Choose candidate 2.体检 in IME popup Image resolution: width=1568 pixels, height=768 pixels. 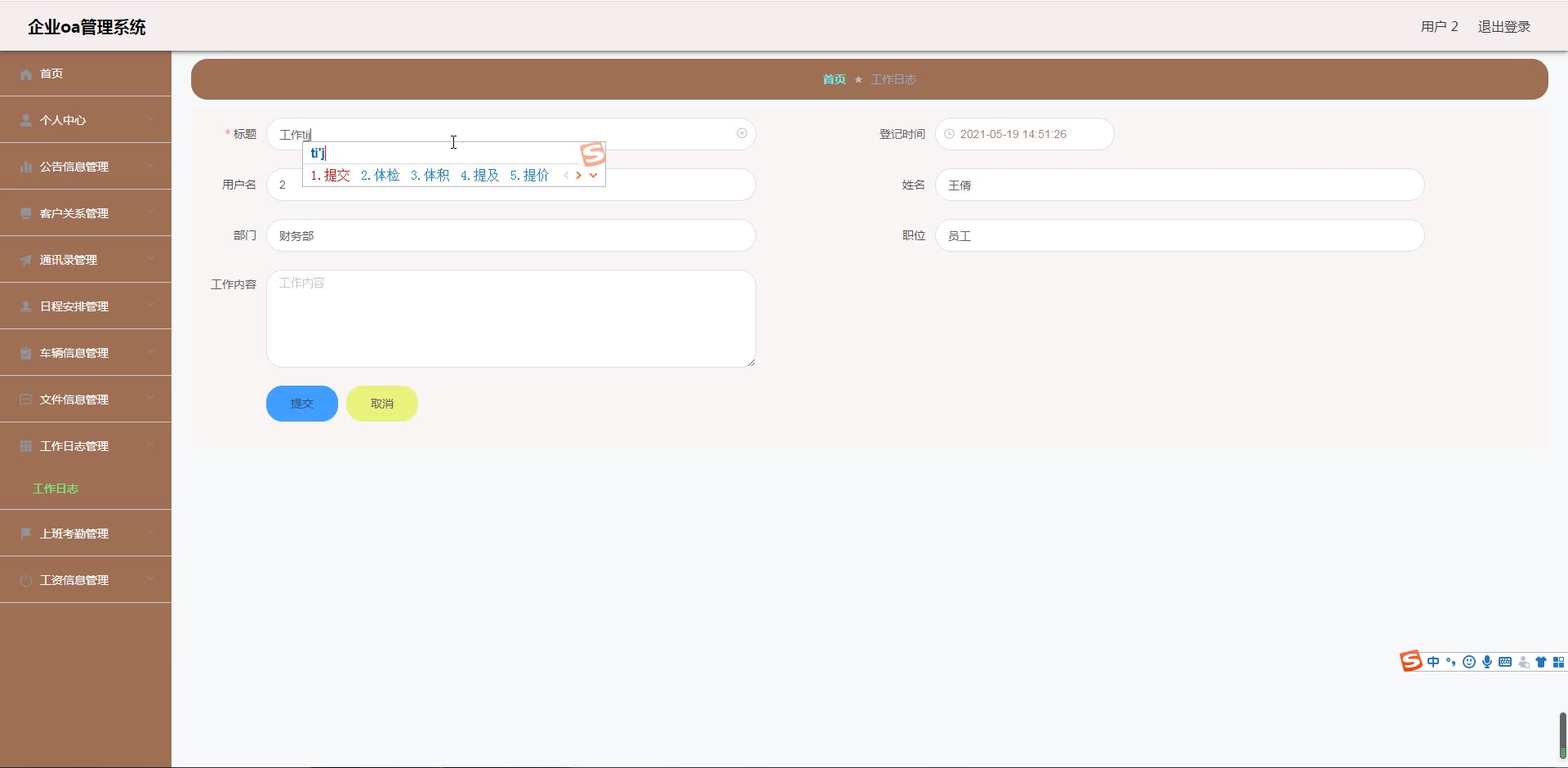click(380, 175)
